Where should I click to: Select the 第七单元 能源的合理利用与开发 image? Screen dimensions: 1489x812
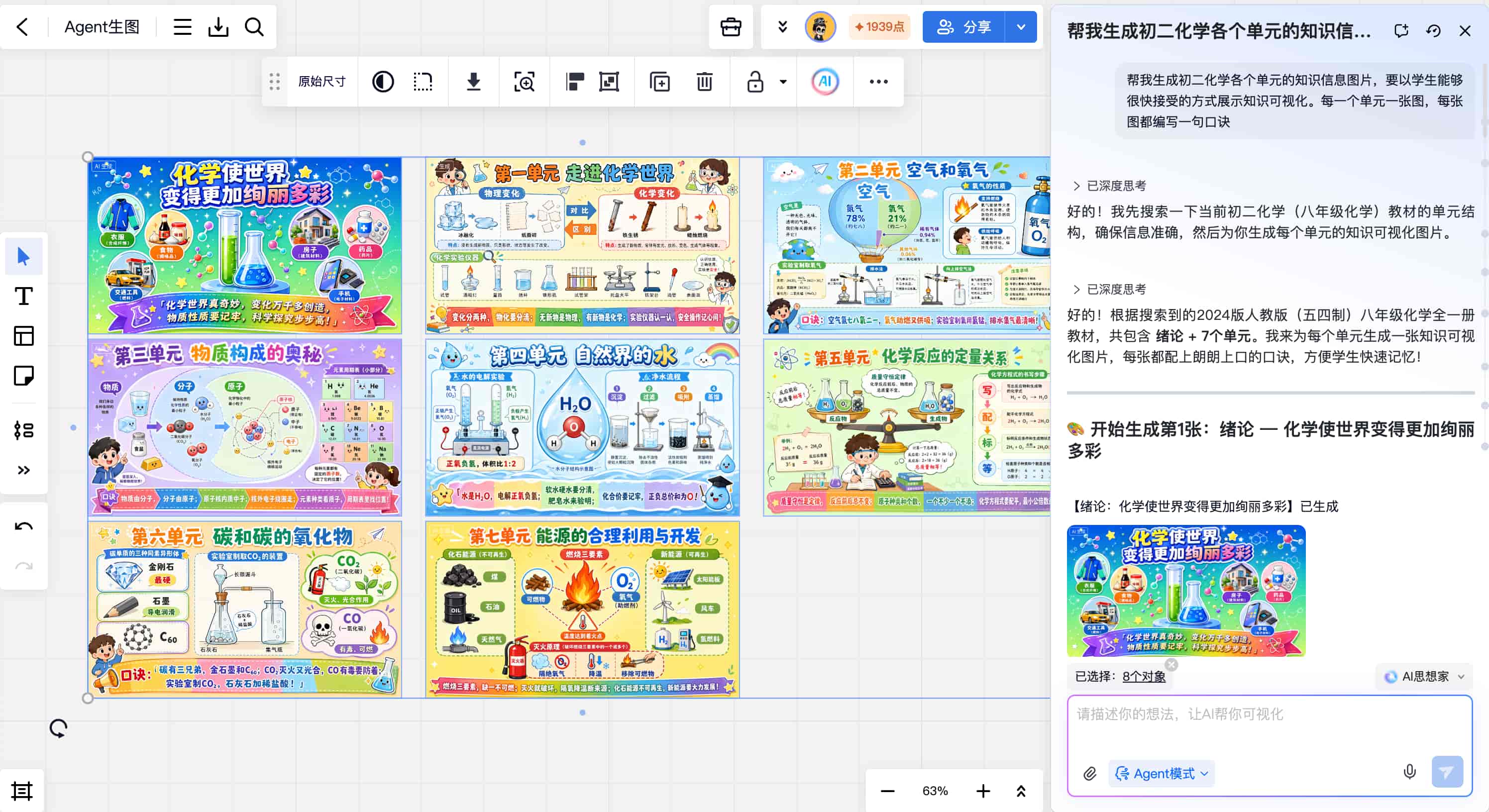(x=582, y=609)
